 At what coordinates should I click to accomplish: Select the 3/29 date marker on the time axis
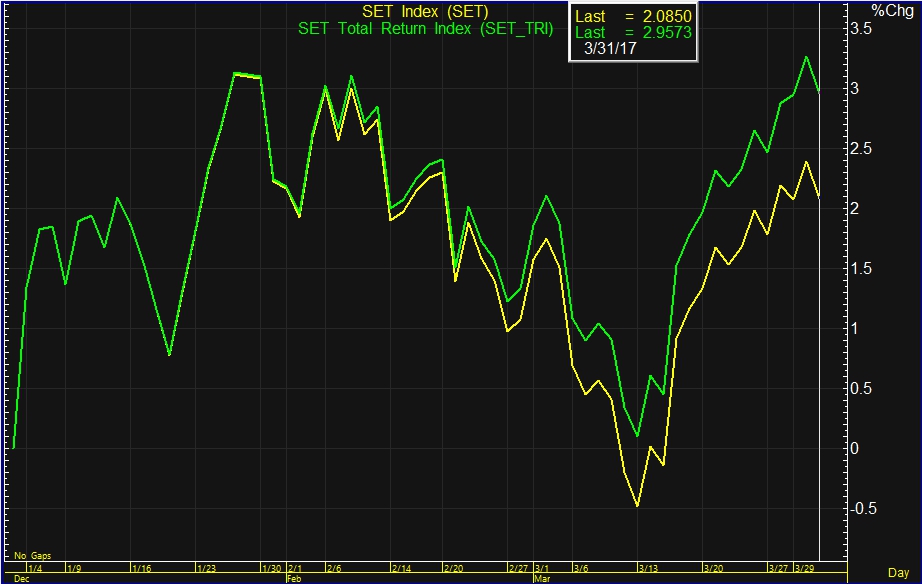pyautogui.click(x=804, y=567)
